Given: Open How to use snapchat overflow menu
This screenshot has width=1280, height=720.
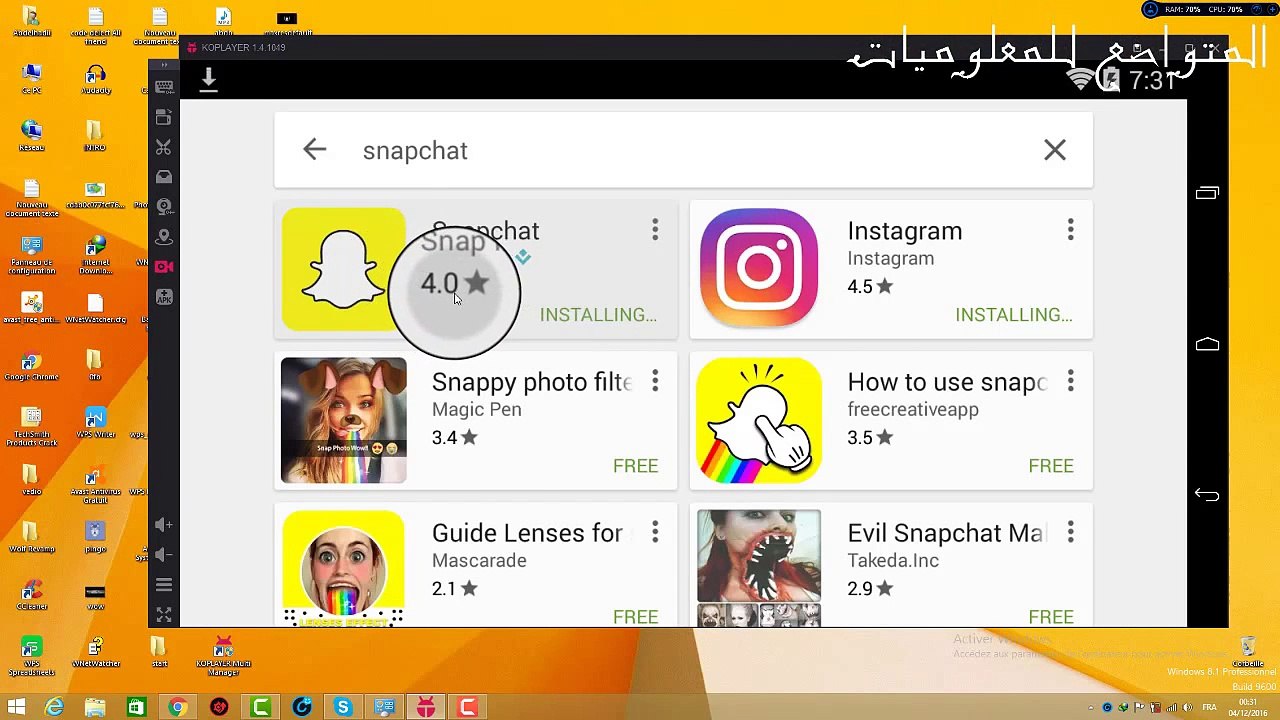Looking at the screenshot, I should click(x=1070, y=382).
